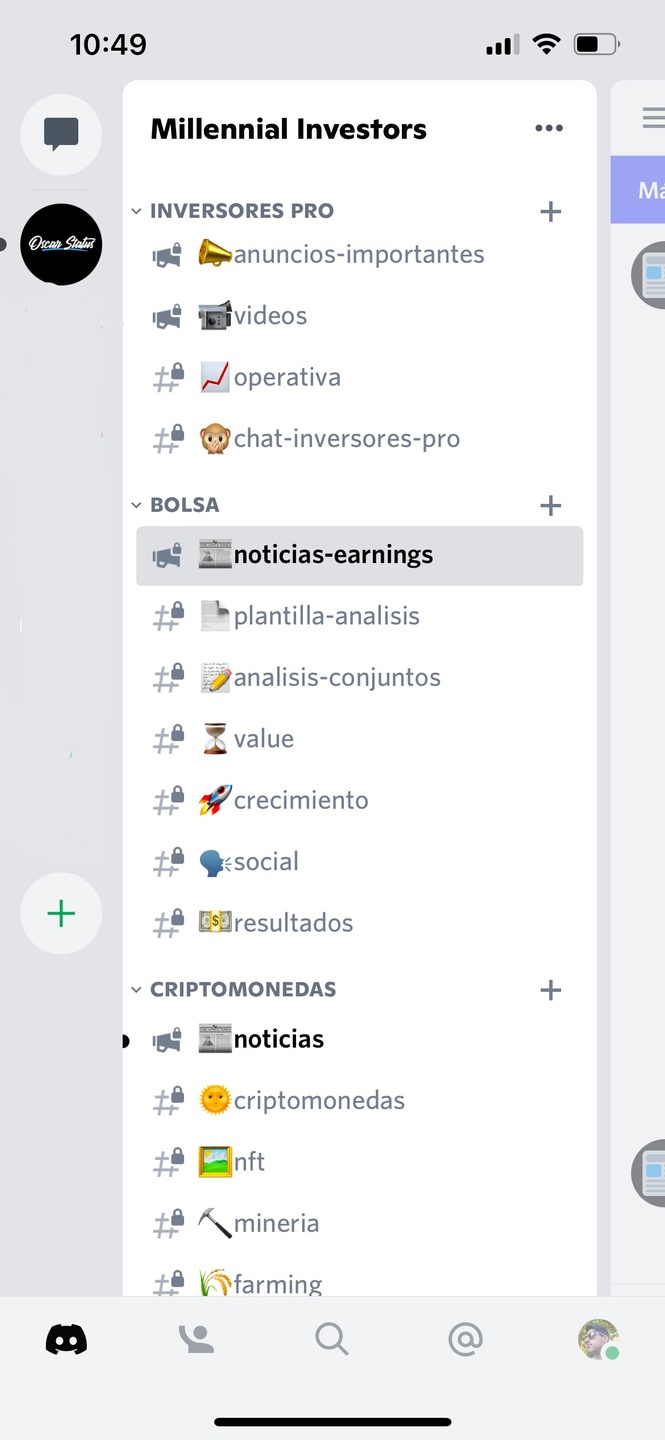Add a channel to the INVERSORES PRO category
This screenshot has height=1440, width=665.
pos(550,211)
